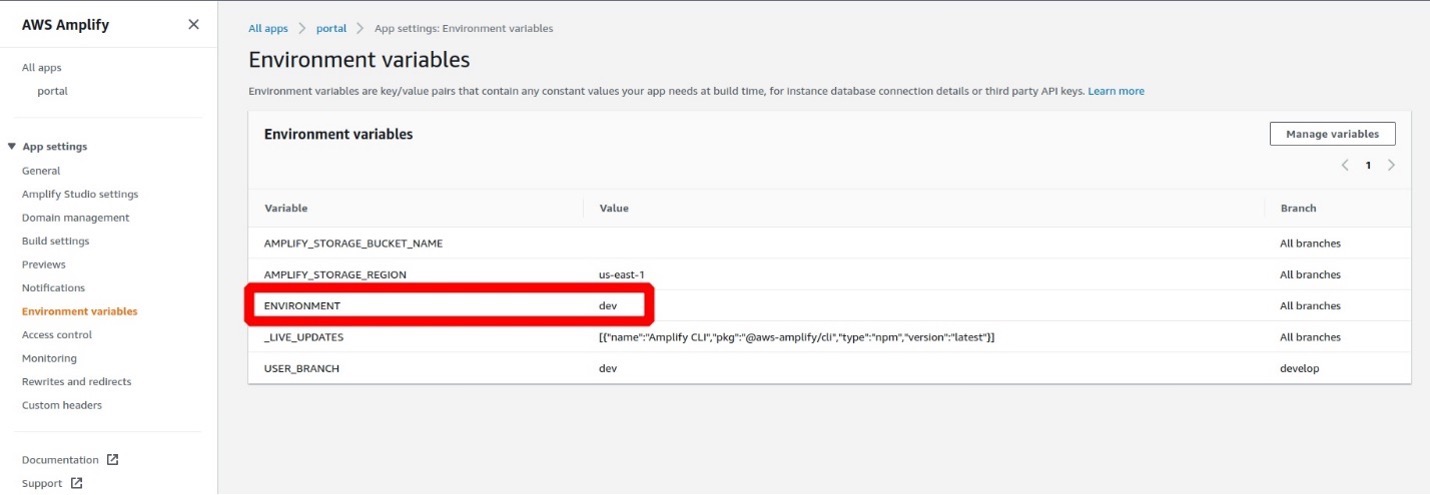Navigate to Build settings
The width and height of the screenshot is (1430, 495).
pyautogui.click(x=56, y=241)
